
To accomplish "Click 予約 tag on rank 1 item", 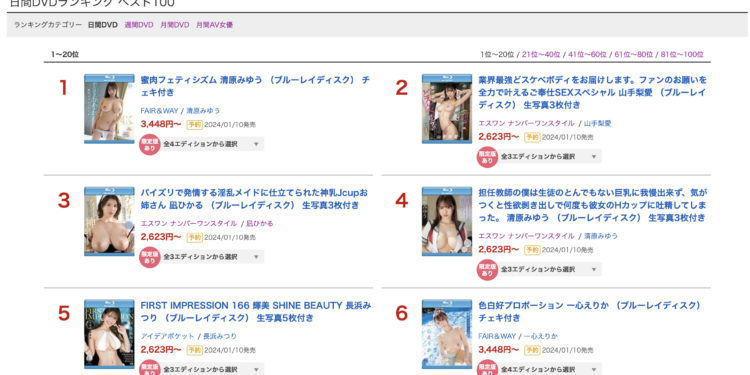I will point(194,125).
